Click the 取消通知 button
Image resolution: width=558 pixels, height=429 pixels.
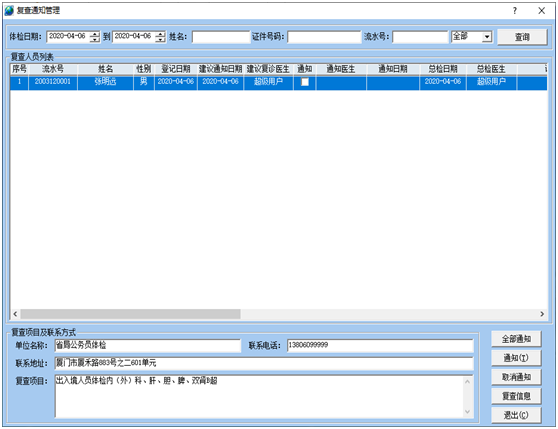tap(516, 377)
